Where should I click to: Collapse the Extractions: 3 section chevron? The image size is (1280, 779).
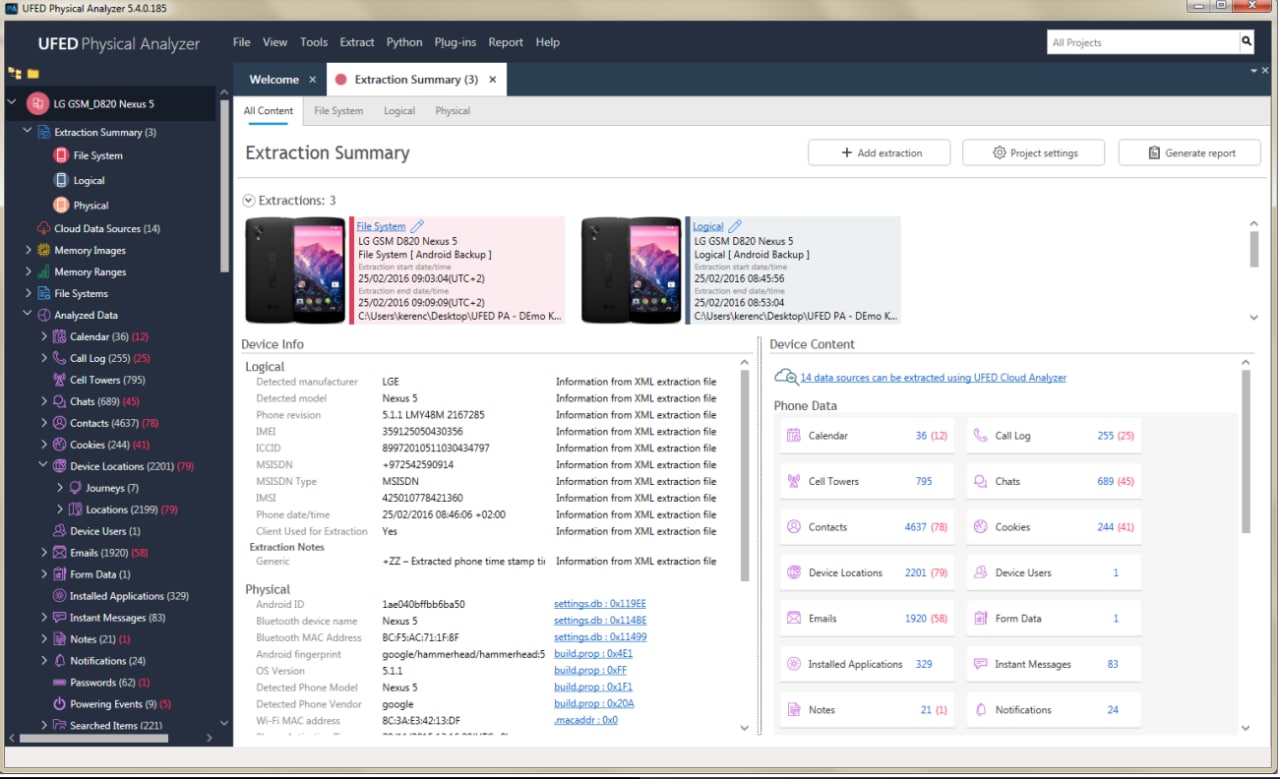coord(248,201)
